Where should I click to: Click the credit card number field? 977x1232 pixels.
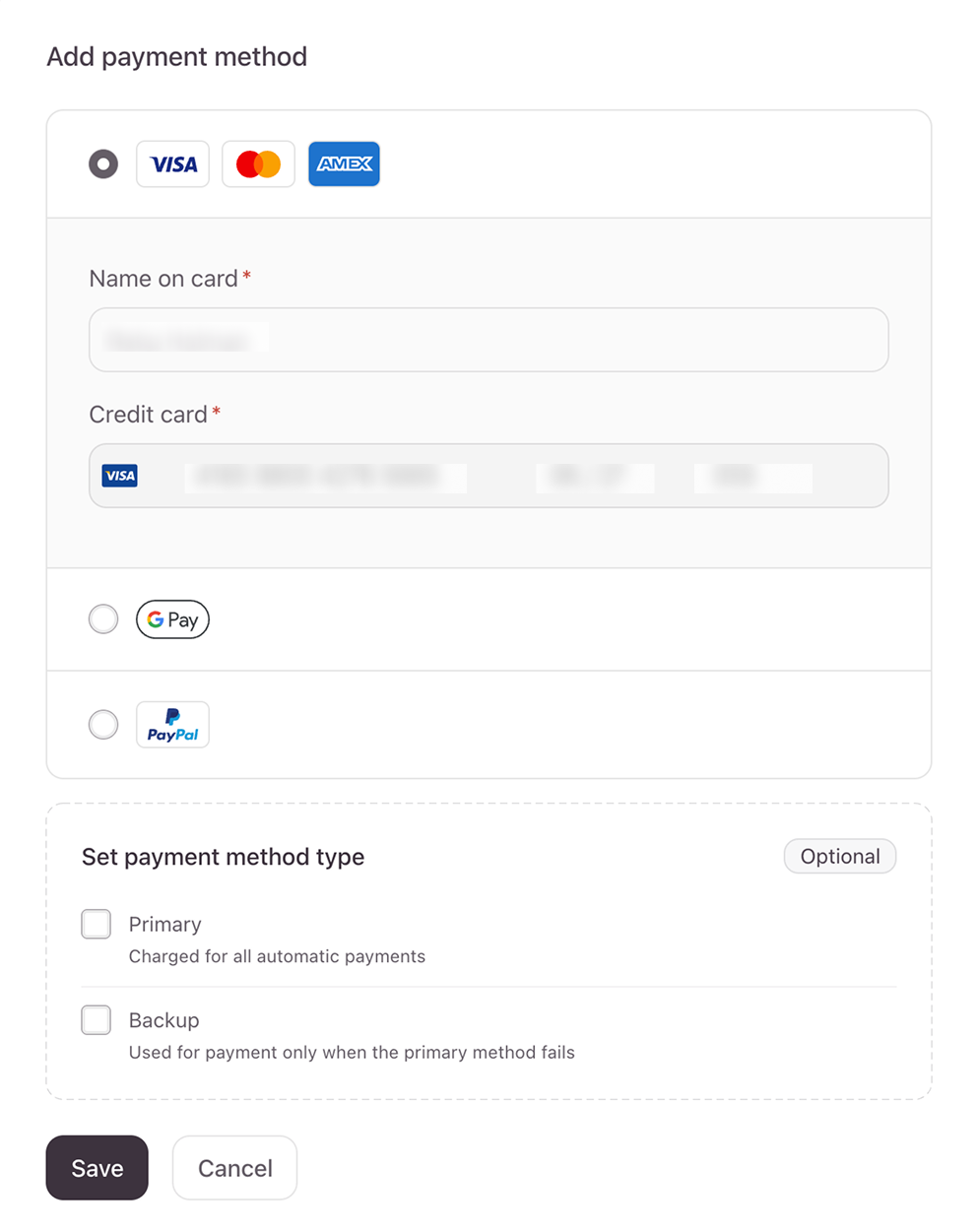325,478
